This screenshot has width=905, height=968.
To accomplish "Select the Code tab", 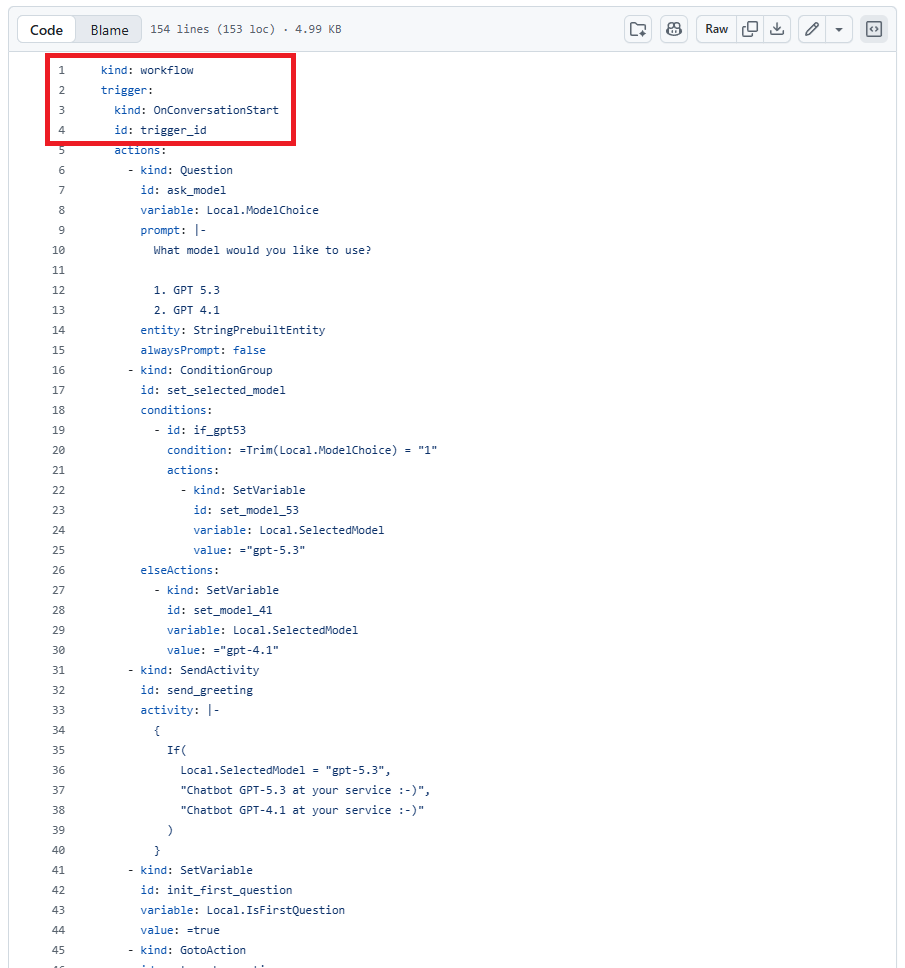I will click(47, 29).
